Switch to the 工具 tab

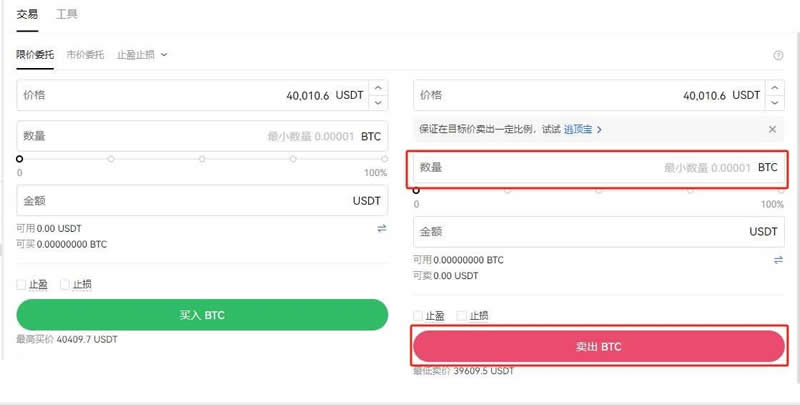click(67, 15)
